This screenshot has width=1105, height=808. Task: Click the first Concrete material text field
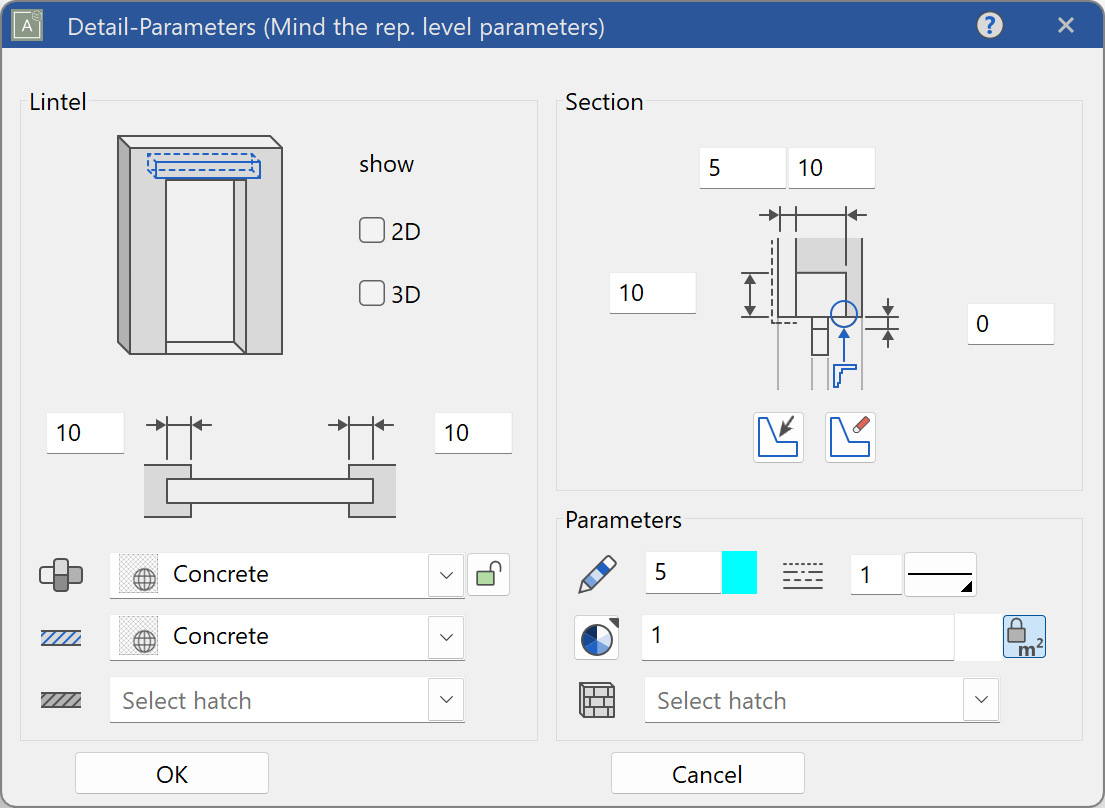click(x=269, y=576)
